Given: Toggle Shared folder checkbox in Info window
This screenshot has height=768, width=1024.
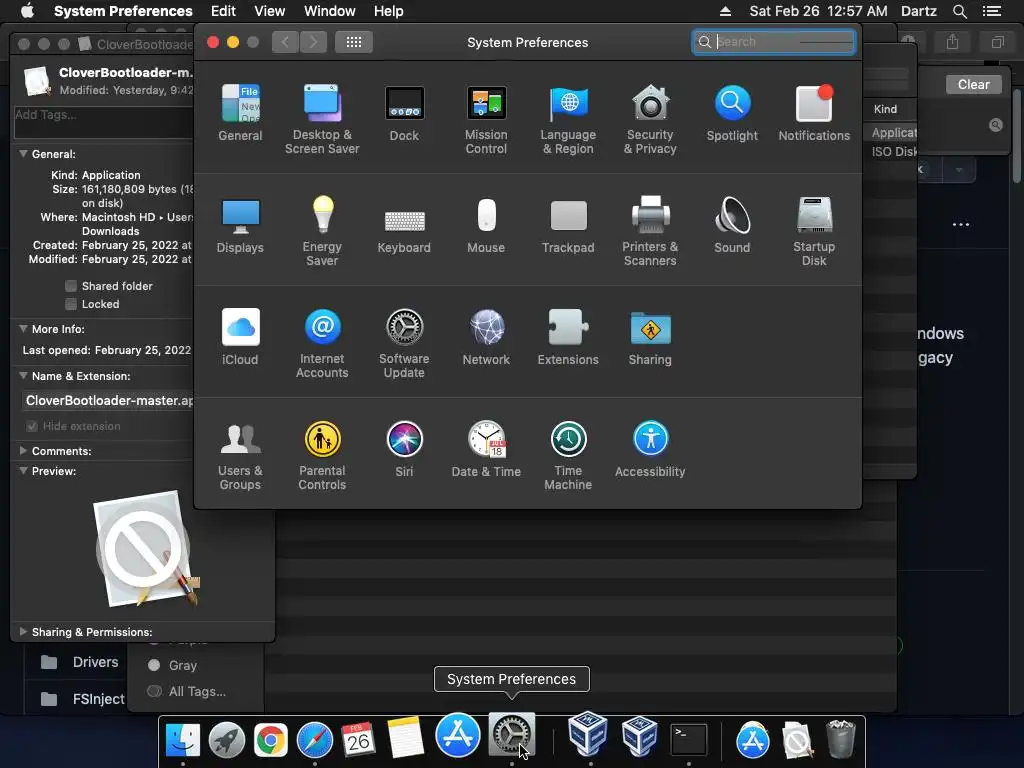Looking at the screenshot, I should point(71,286).
